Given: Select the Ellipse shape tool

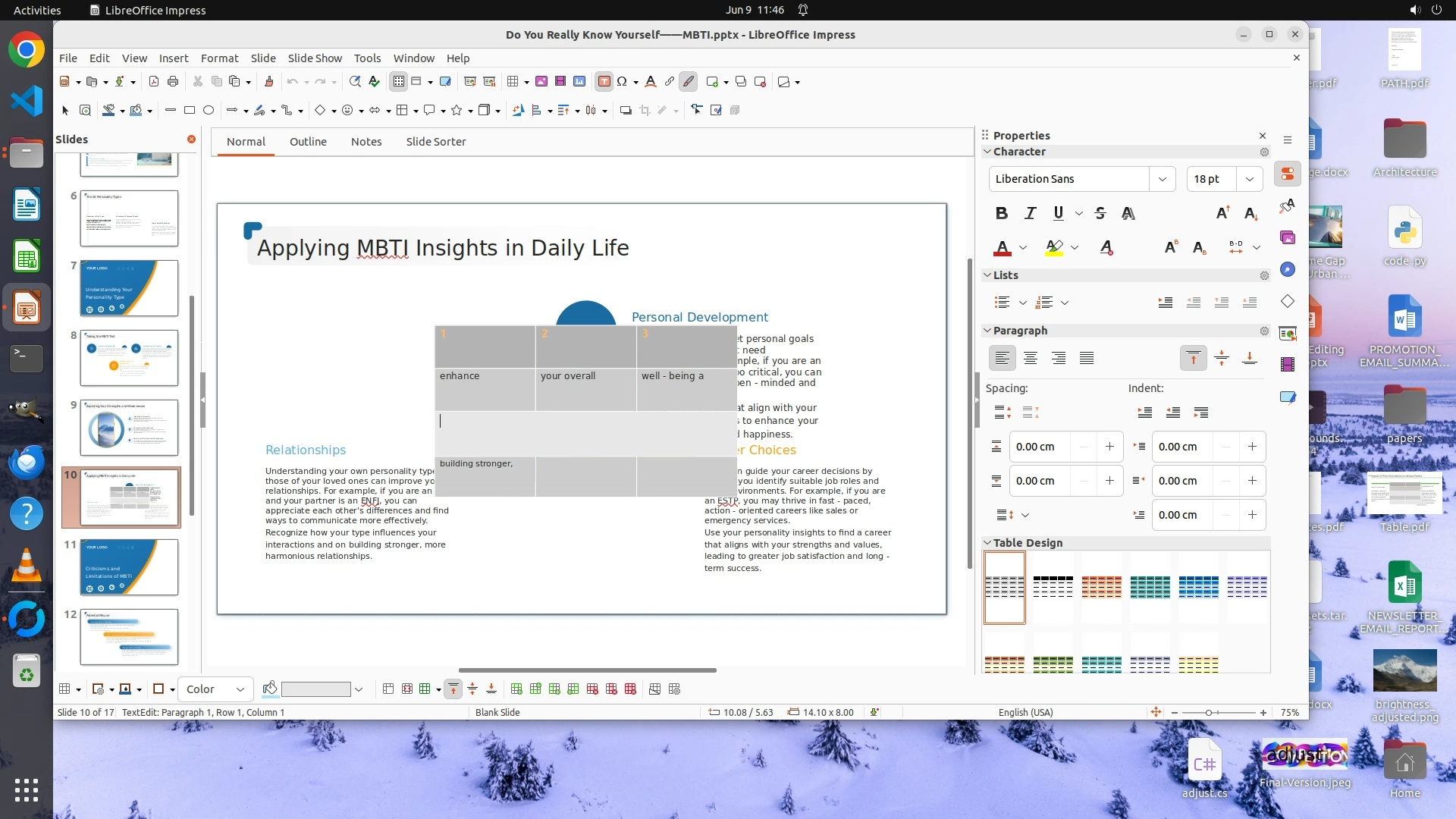Looking at the screenshot, I should click(x=209, y=111).
